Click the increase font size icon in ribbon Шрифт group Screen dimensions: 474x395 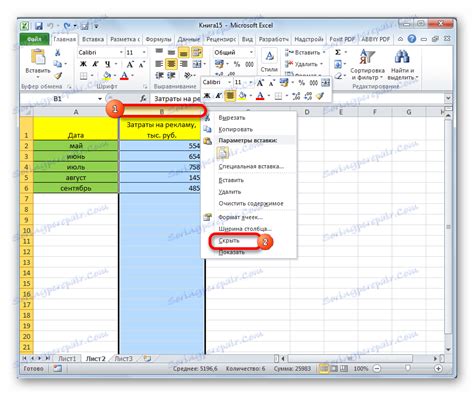pyautogui.click(x=130, y=64)
